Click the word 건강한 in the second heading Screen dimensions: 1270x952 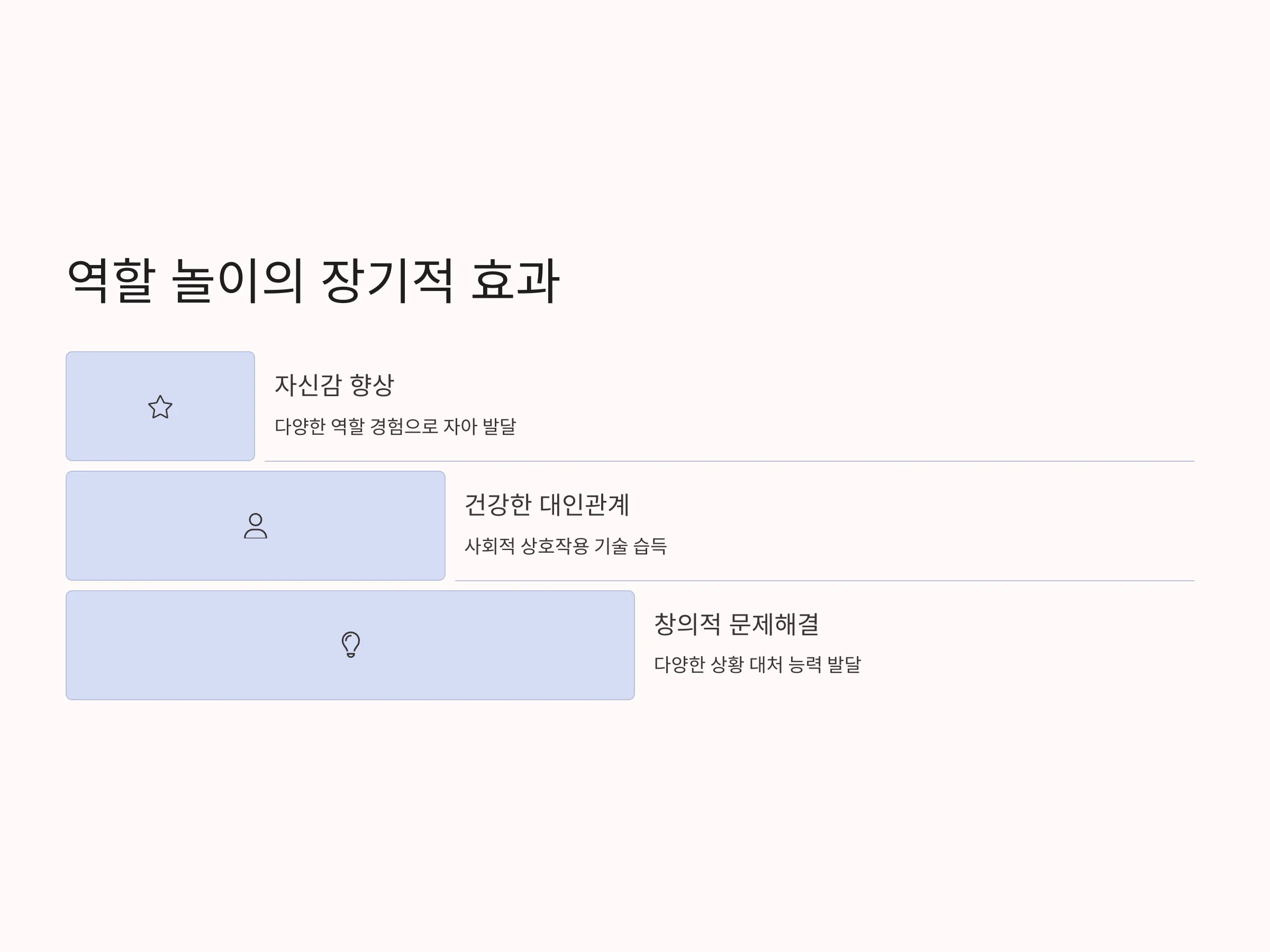click(x=498, y=505)
